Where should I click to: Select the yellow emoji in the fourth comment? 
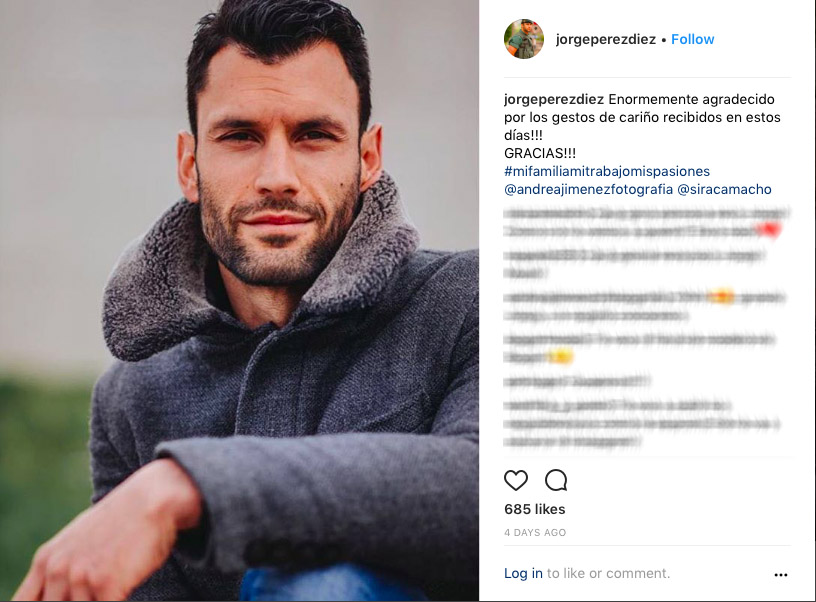[x=560, y=356]
